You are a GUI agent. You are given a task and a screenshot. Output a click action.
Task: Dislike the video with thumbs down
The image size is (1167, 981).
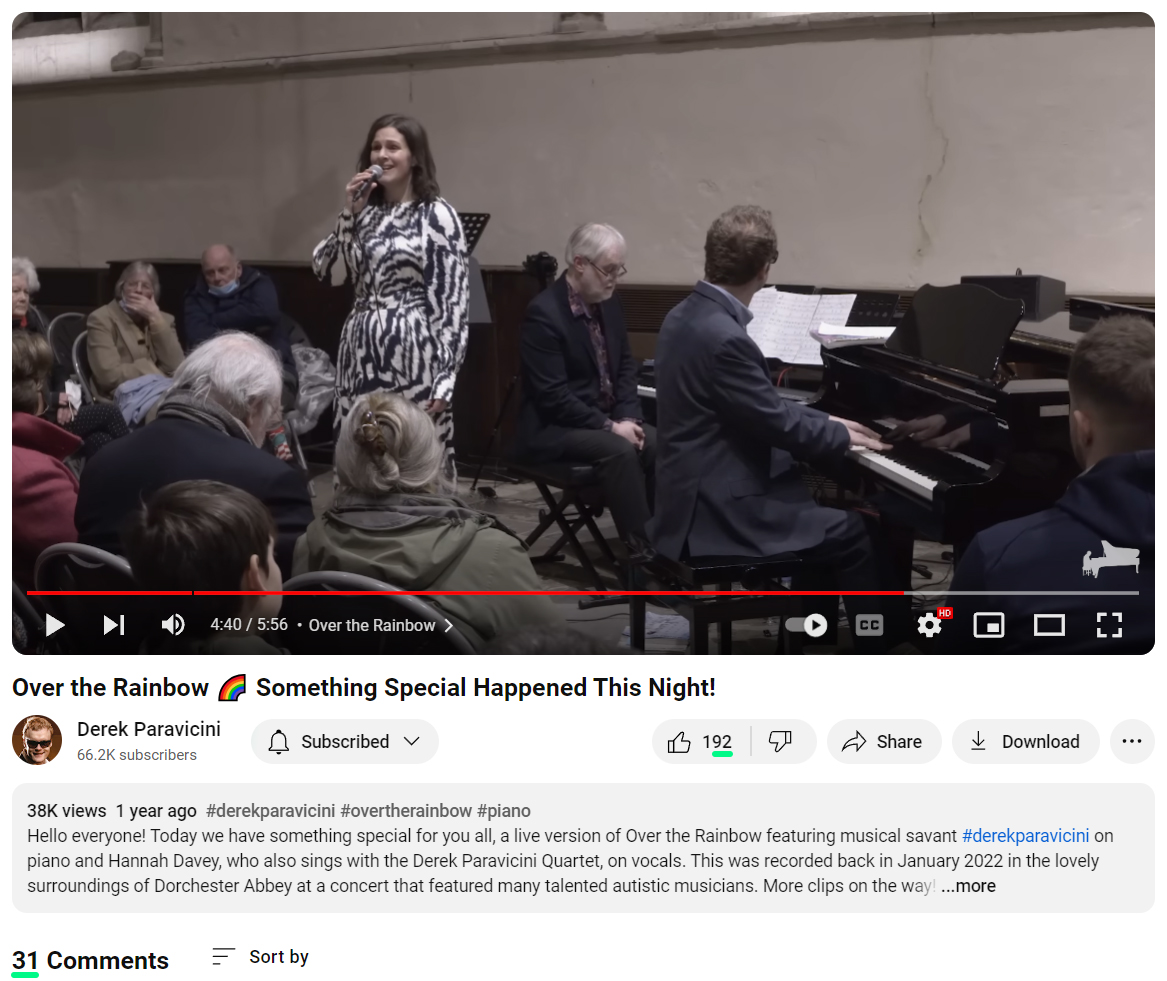click(781, 741)
